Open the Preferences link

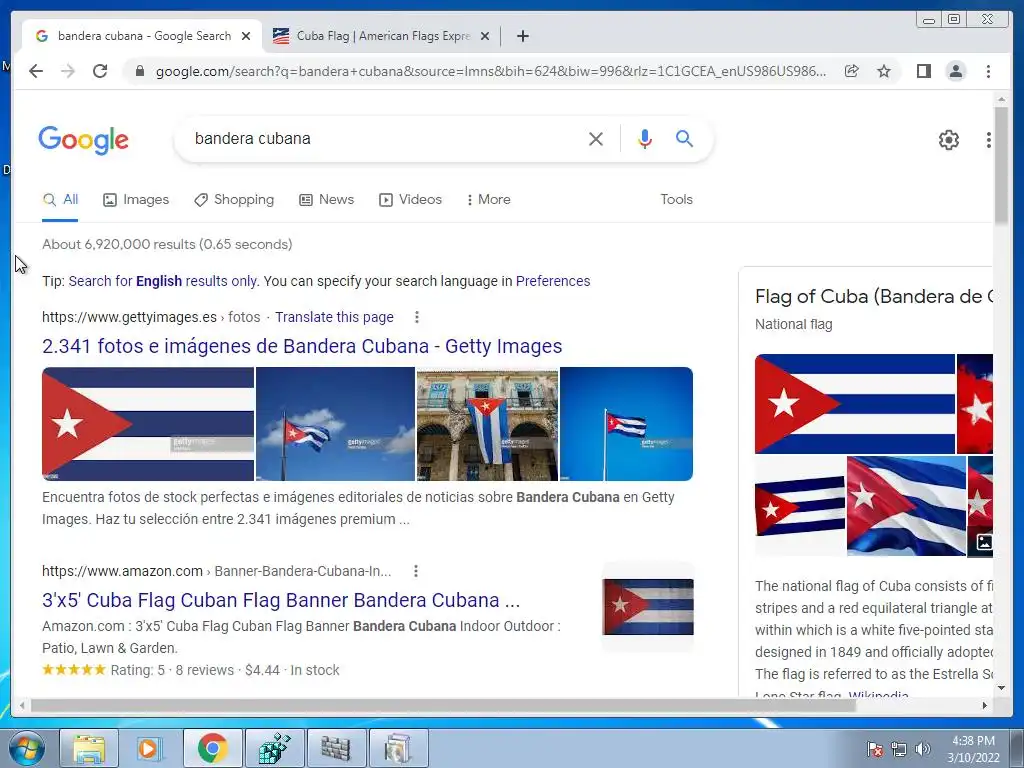[x=552, y=281]
